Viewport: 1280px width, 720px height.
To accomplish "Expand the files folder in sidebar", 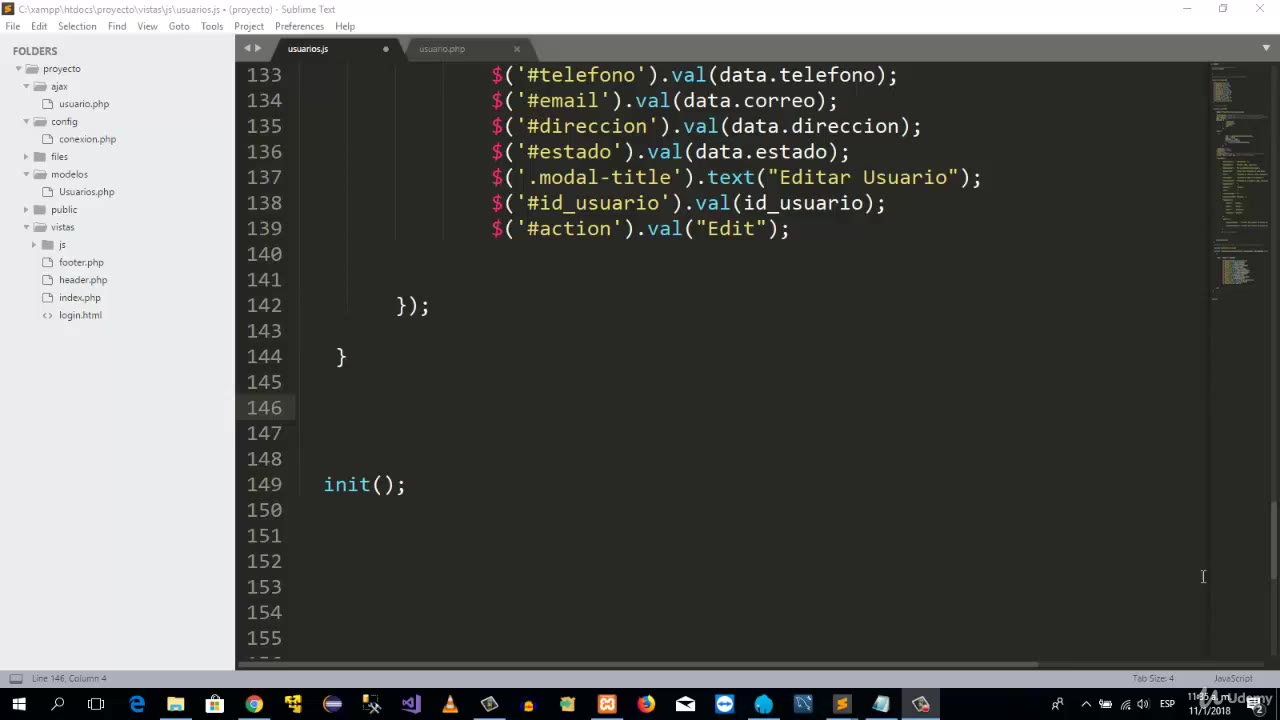I will (27, 157).
